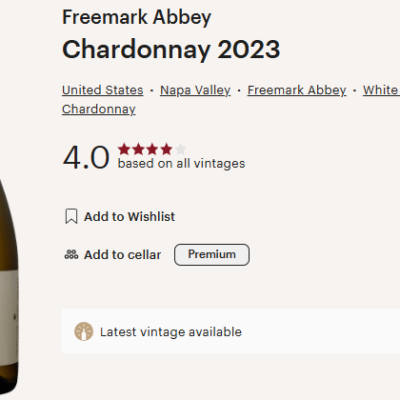
Task: Select the first red rating star
Action: point(124,149)
